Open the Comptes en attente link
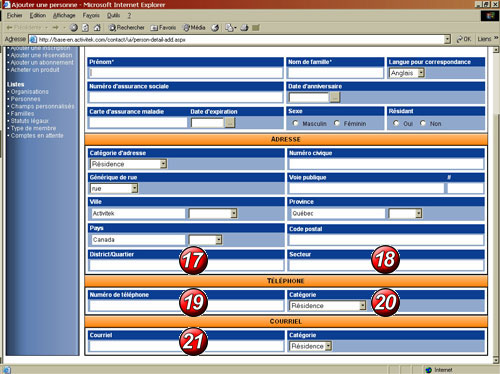500x374 pixels. coord(37,136)
